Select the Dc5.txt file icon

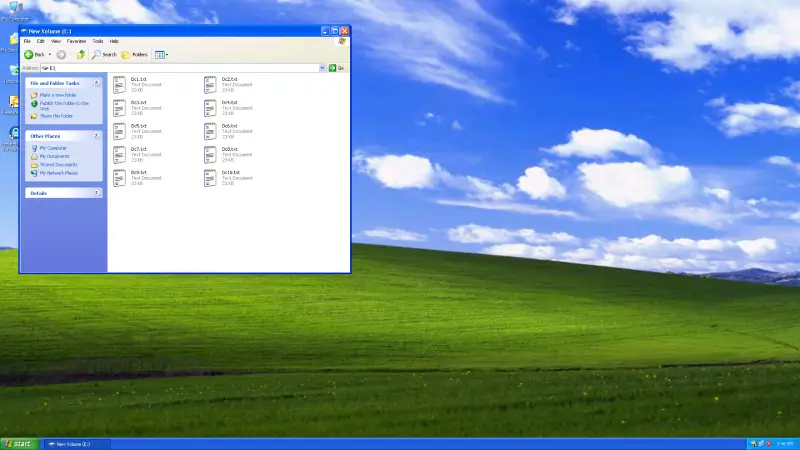119,132
